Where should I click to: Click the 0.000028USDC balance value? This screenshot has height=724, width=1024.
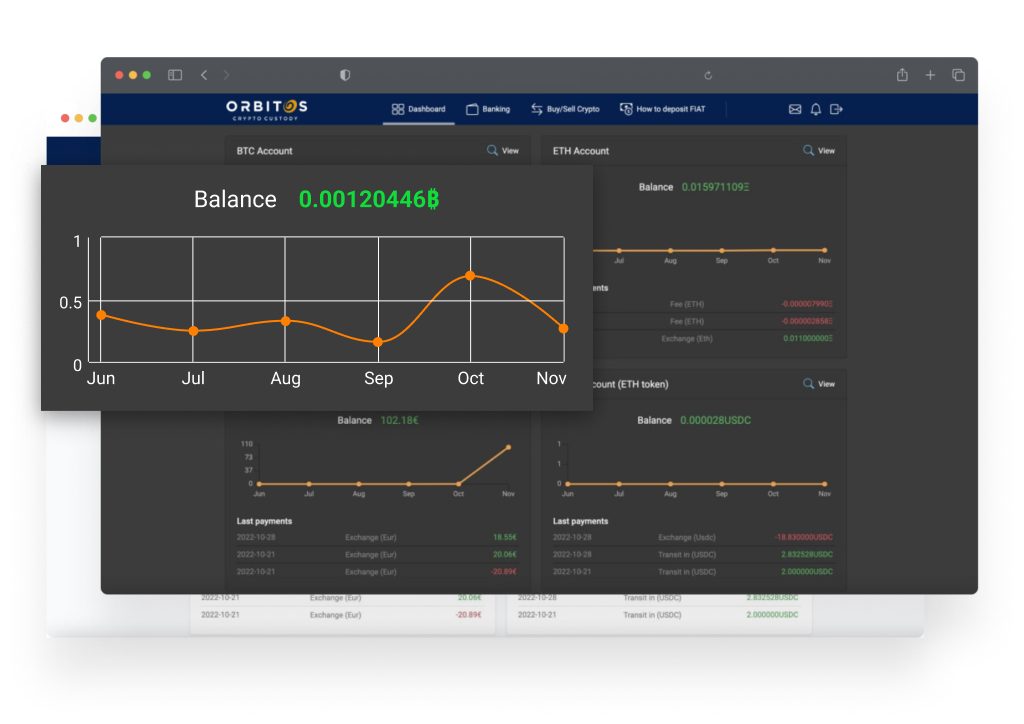715,420
